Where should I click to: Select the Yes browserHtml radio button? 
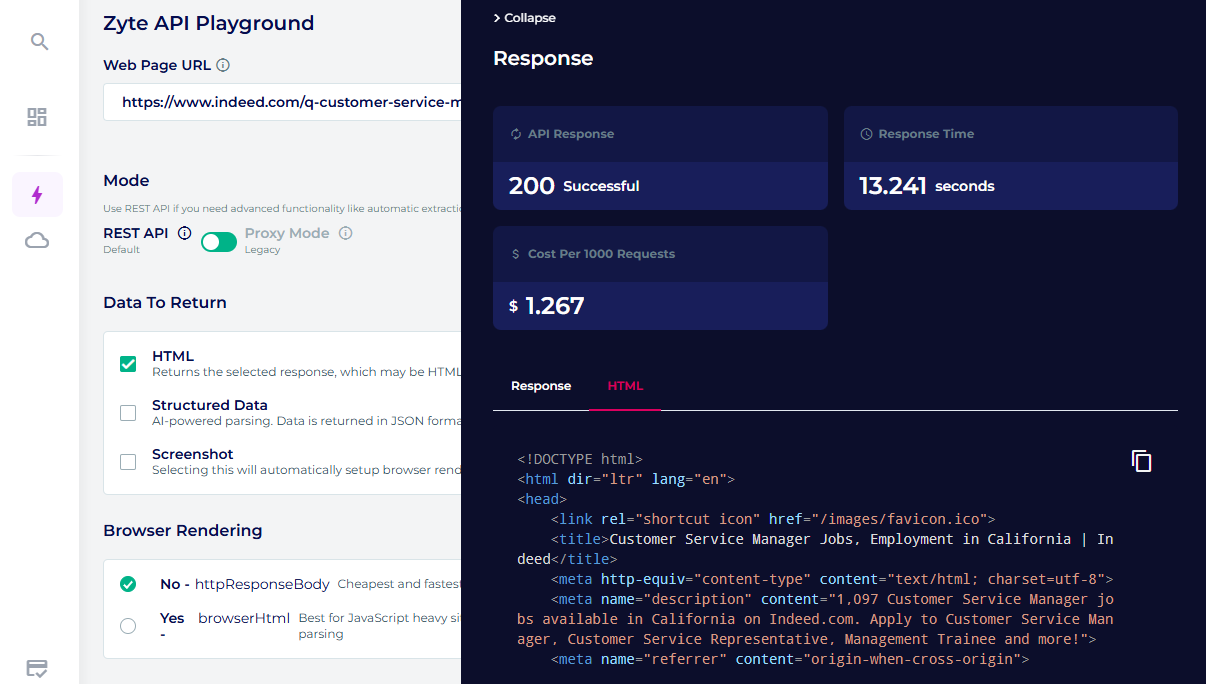127,625
